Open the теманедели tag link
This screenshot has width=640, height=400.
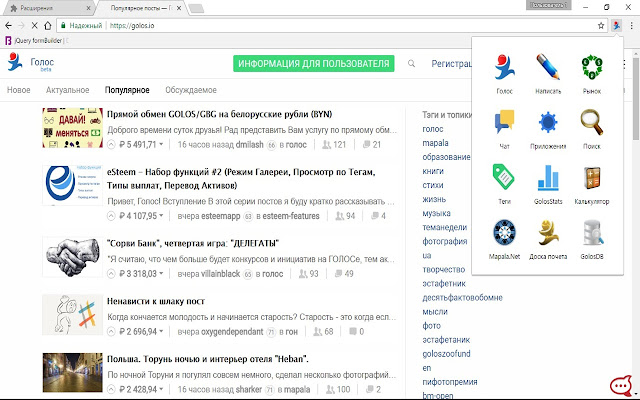444,227
